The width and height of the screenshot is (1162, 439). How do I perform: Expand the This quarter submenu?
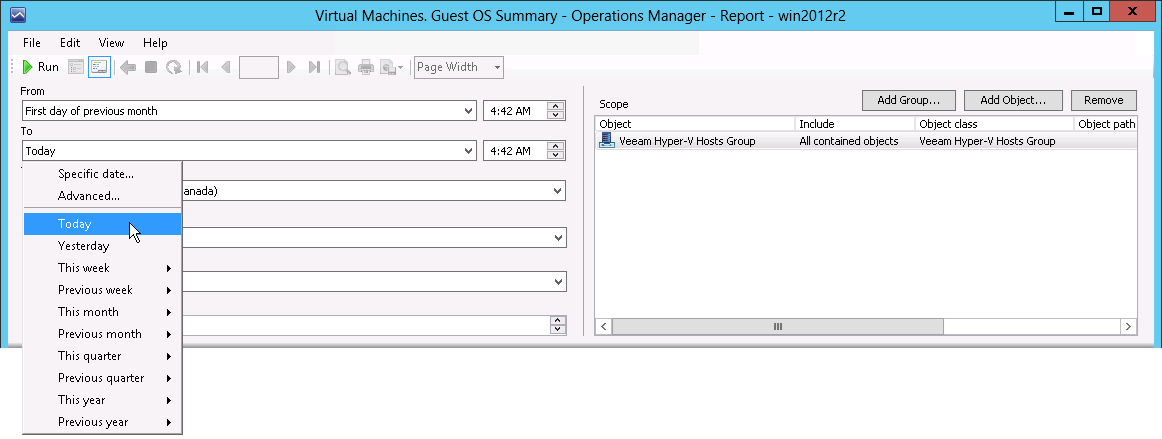pos(102,356)
